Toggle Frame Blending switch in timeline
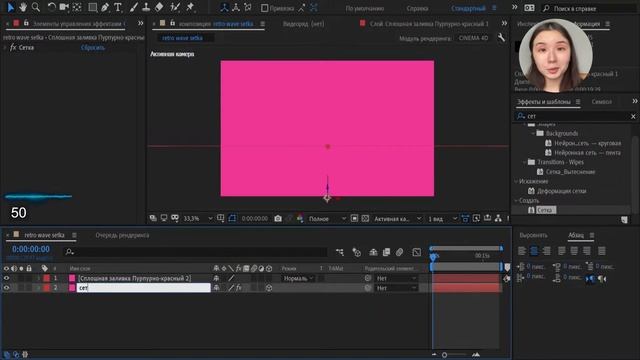Viewport: 640px width, 360px height. pyautogui.click(x=386, y=253)
